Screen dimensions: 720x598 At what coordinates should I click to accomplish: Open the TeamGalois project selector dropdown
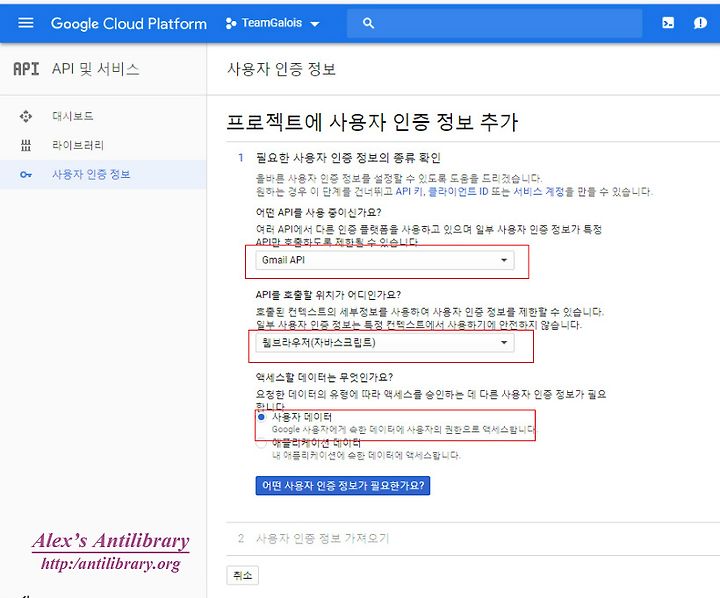[x=273, y=23]
